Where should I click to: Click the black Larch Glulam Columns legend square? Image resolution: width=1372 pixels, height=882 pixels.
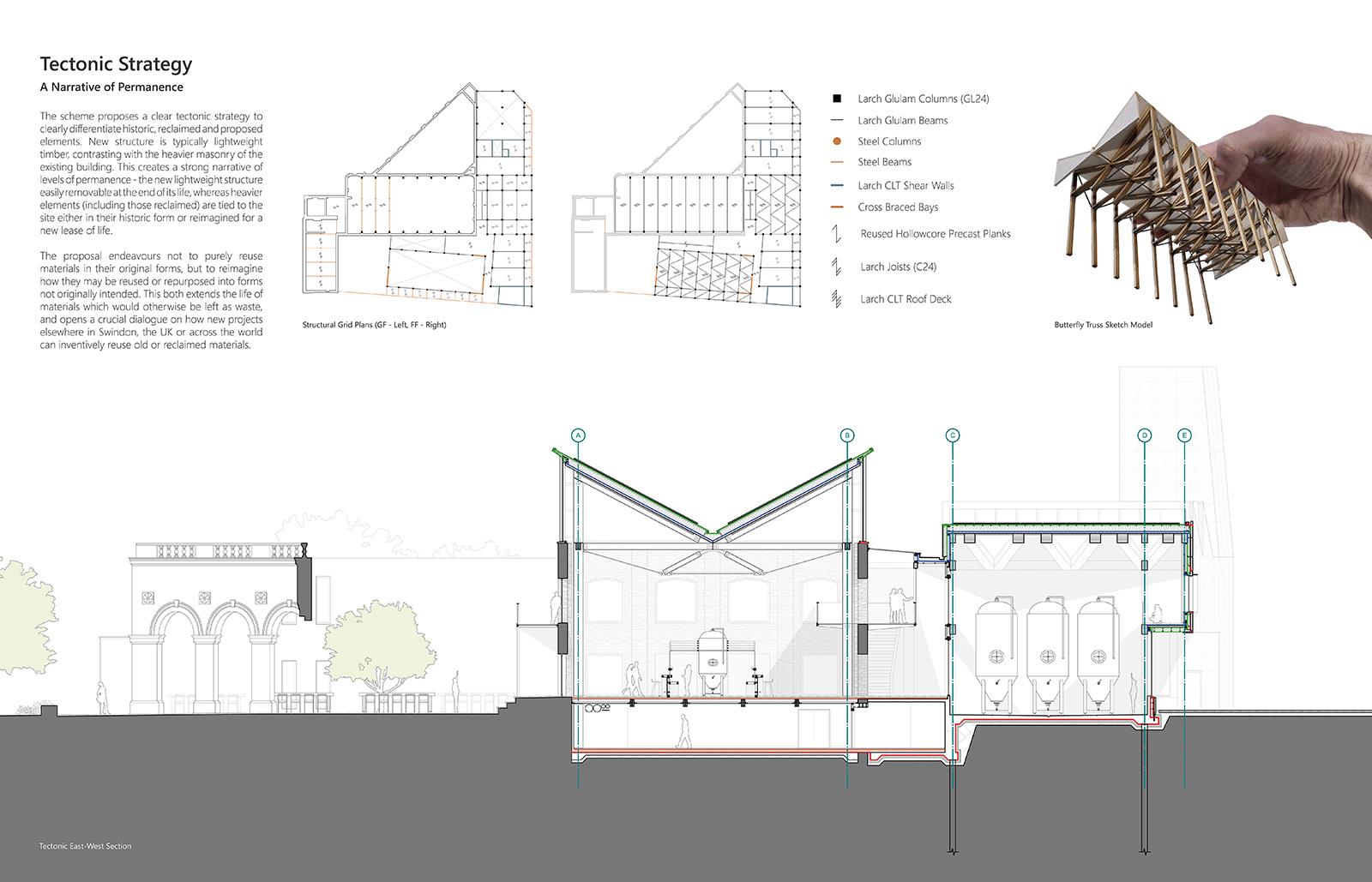[x=836, y=99]
